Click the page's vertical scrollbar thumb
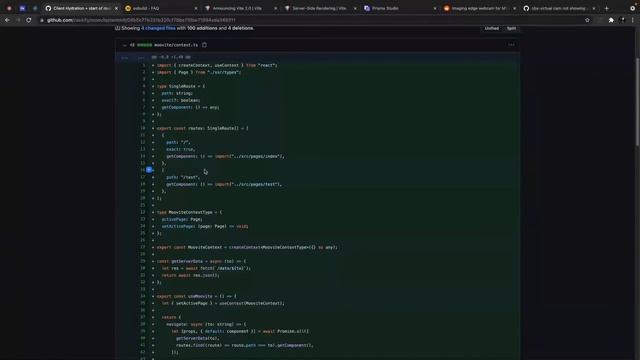 point(637,101)
